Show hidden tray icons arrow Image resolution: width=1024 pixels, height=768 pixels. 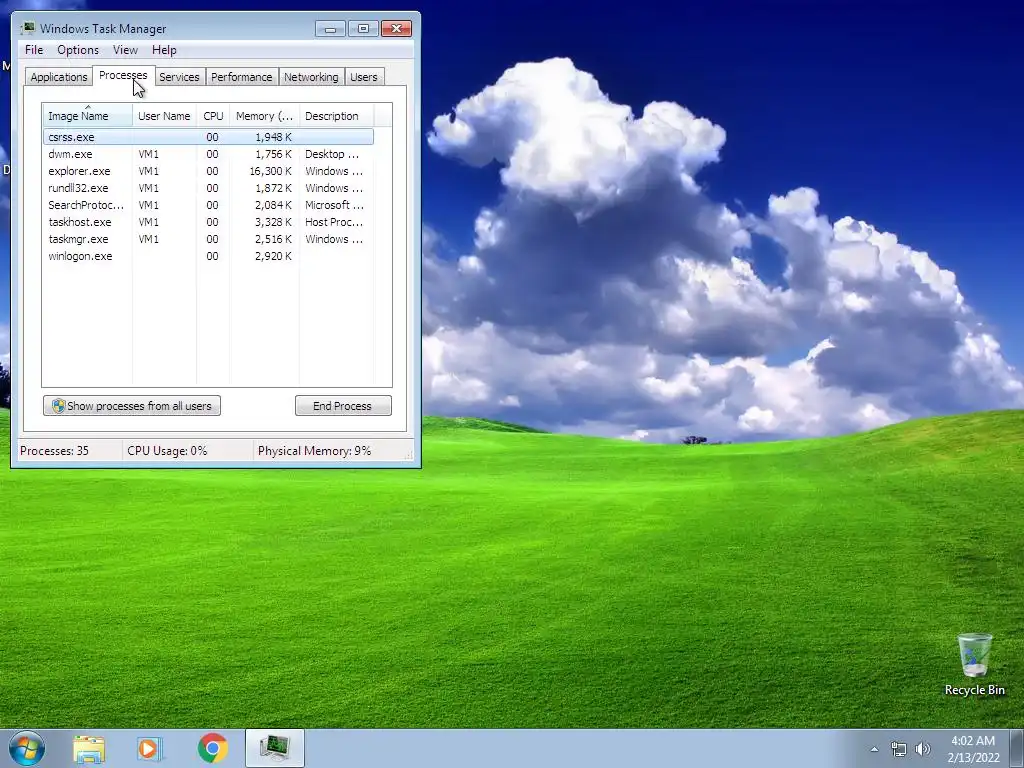point(874,749)
